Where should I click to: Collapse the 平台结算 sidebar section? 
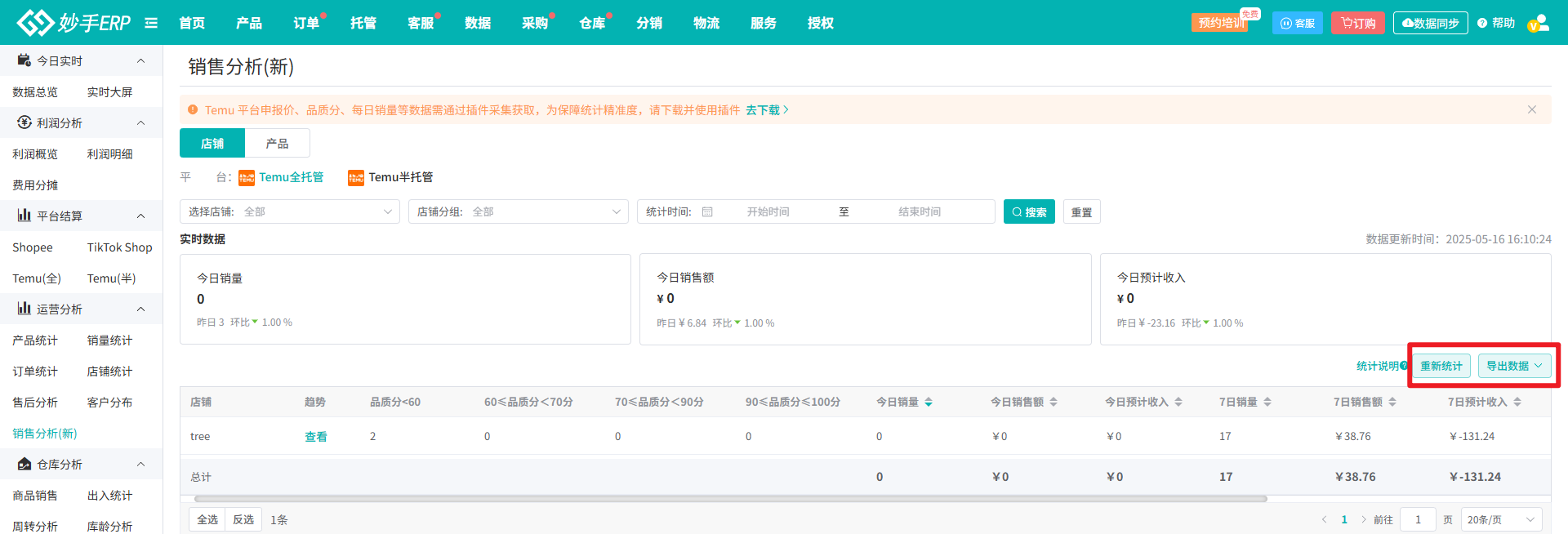tap(140, 216)
